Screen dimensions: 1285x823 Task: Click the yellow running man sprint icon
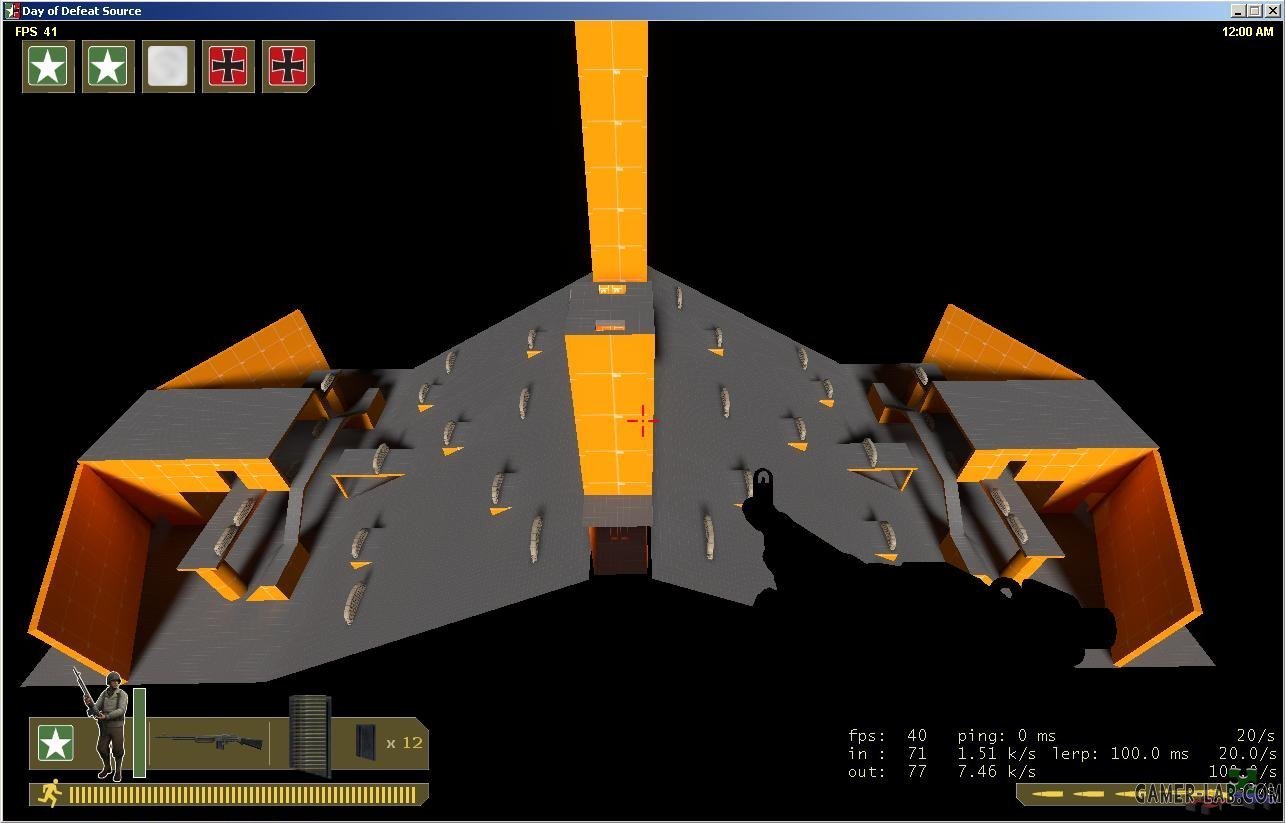48,794
